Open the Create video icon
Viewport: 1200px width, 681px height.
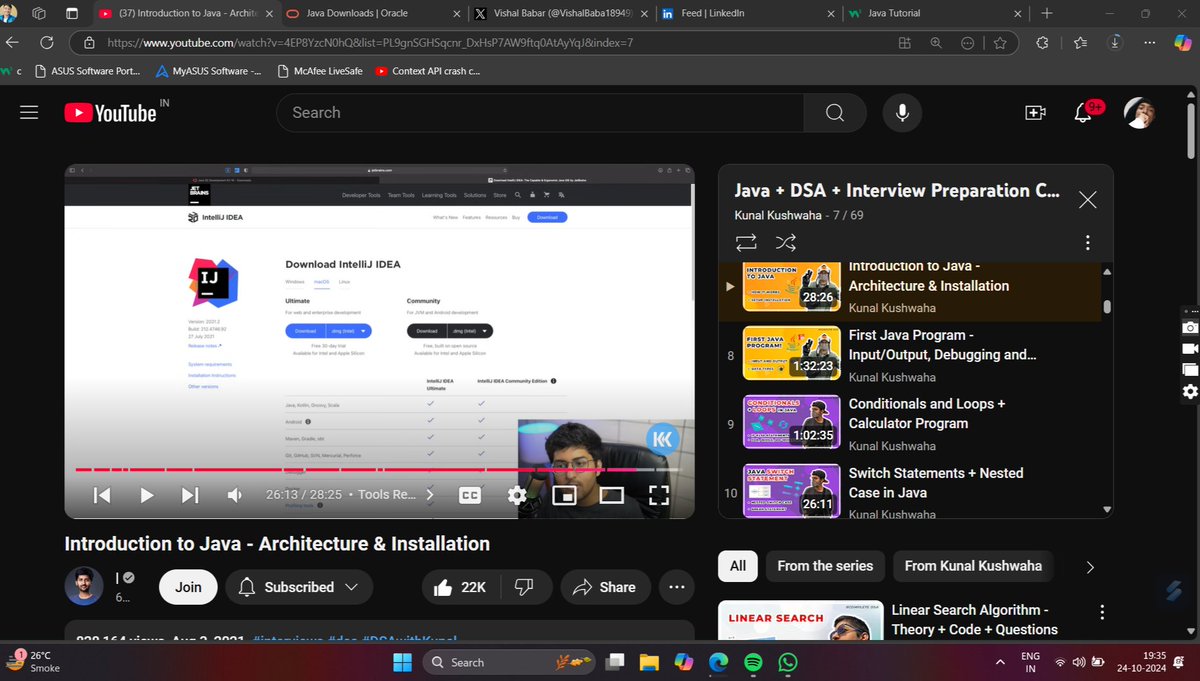1035,113
